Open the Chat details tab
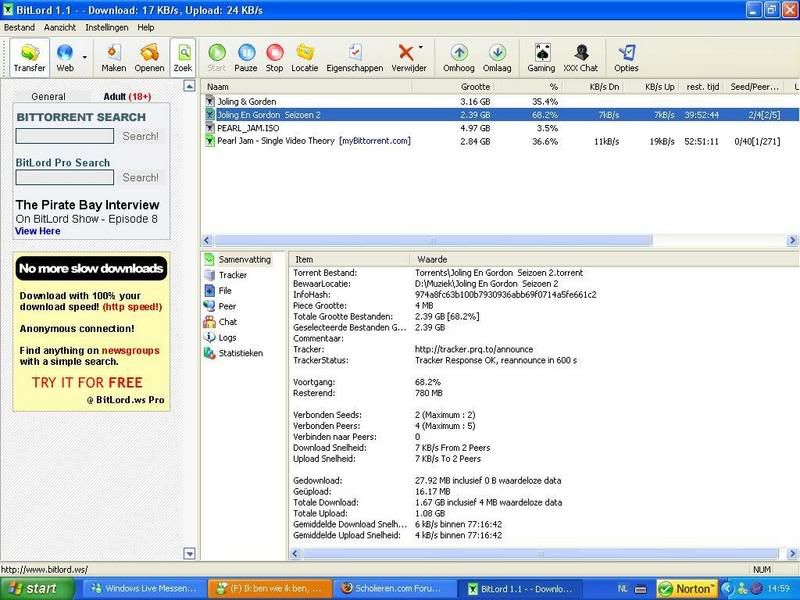The height and width of the screenshot is (600, 800). click(221, 322)
